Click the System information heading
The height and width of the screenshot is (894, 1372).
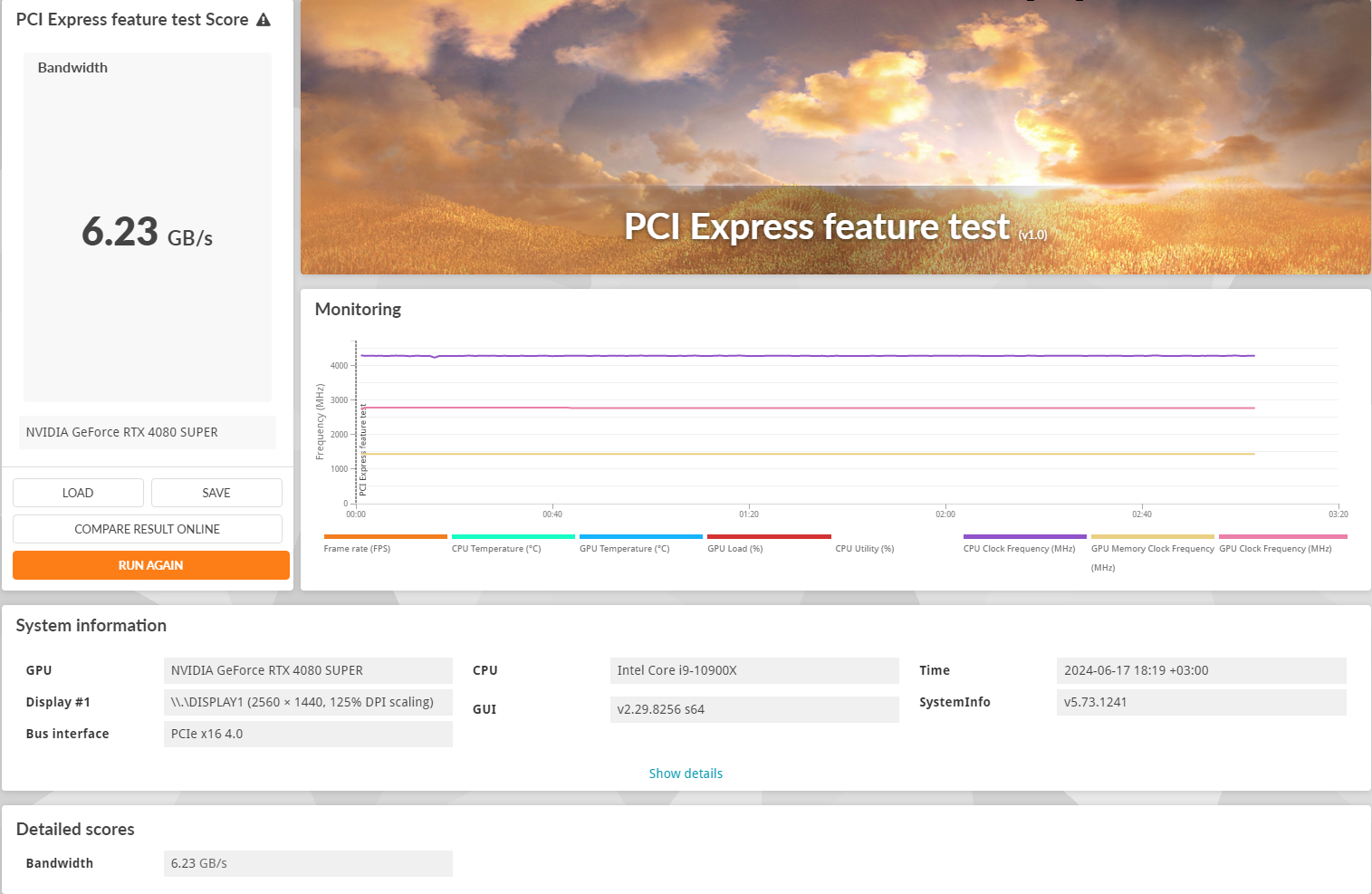click(91, 626)
